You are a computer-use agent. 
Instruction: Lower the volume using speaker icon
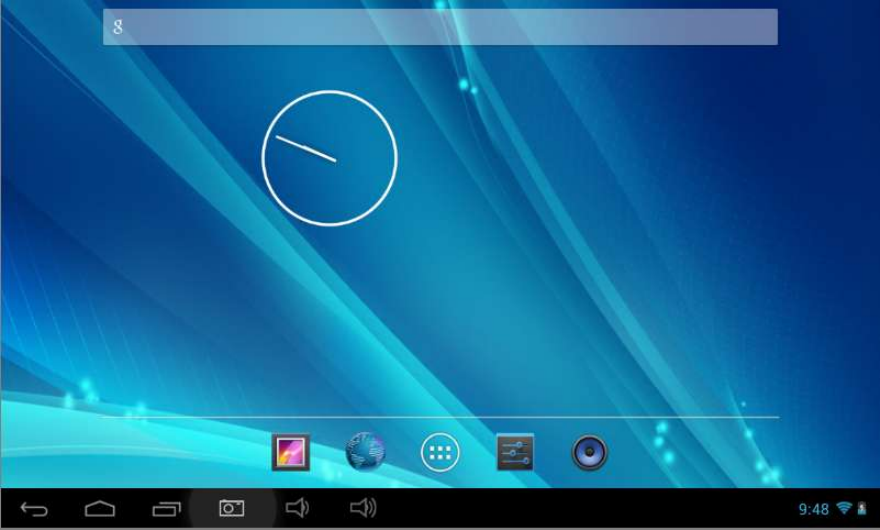click(x=297, y=508)
